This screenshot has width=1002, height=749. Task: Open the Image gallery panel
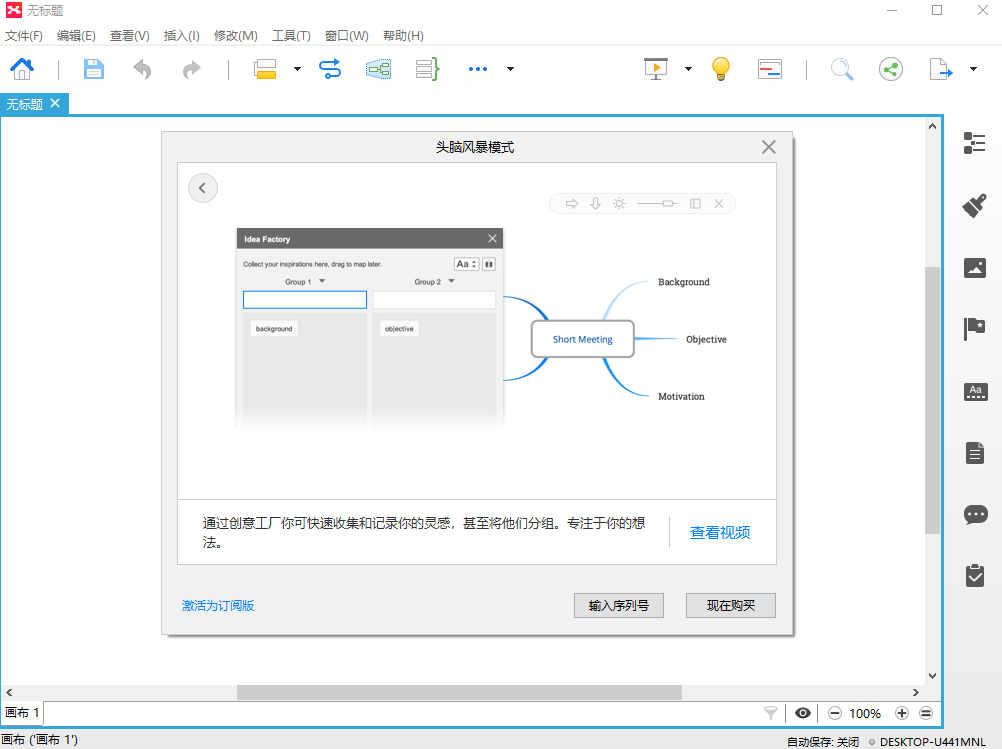coord(975,267)
